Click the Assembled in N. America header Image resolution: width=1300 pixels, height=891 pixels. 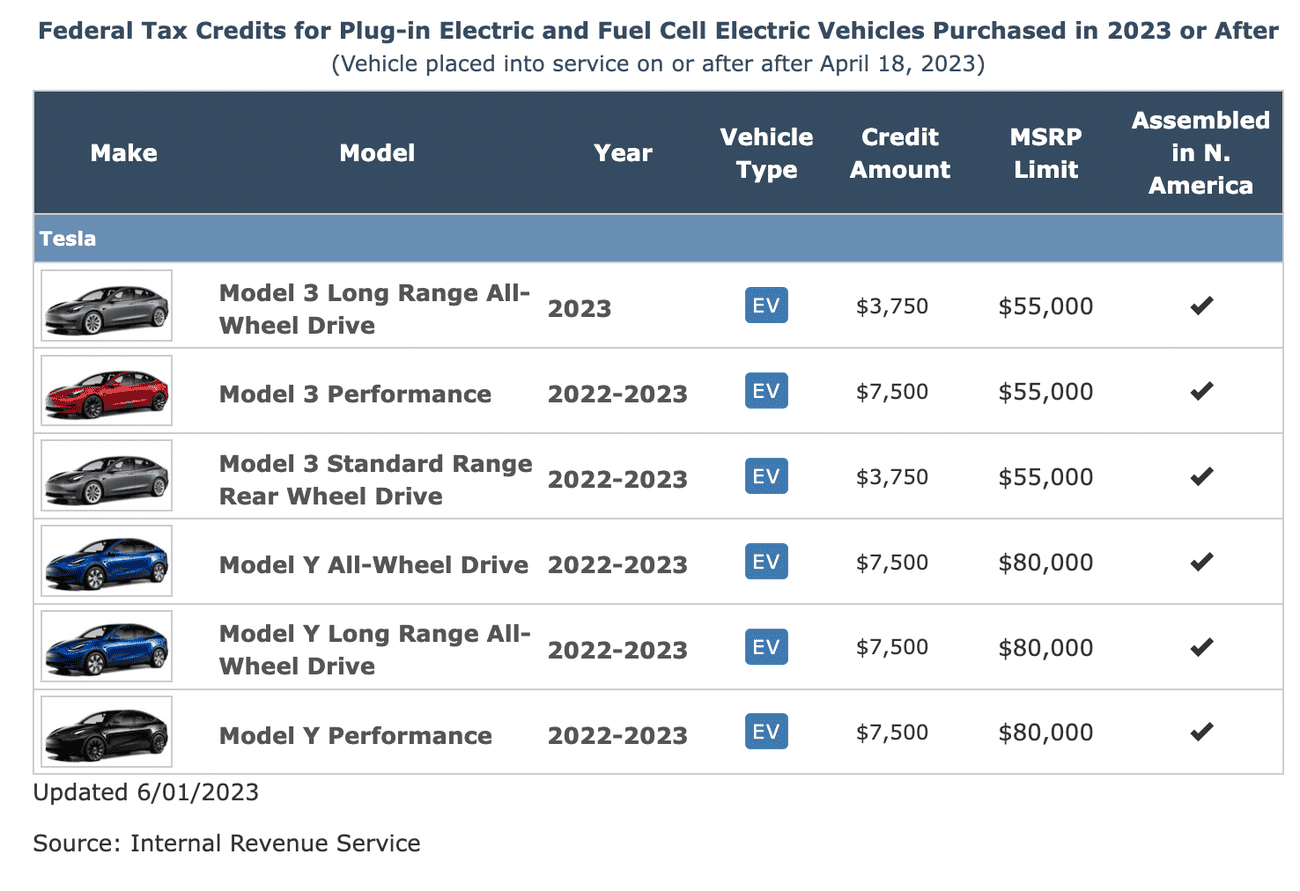(x=1200, y=153)
